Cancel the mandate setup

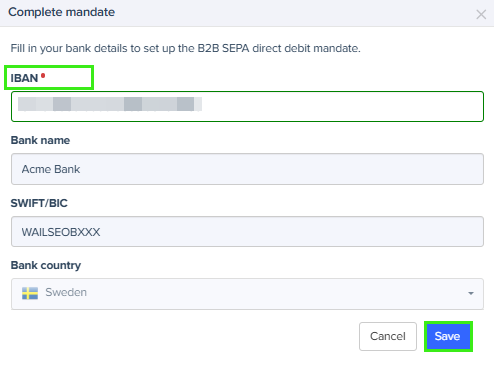(x=388, y=336)
